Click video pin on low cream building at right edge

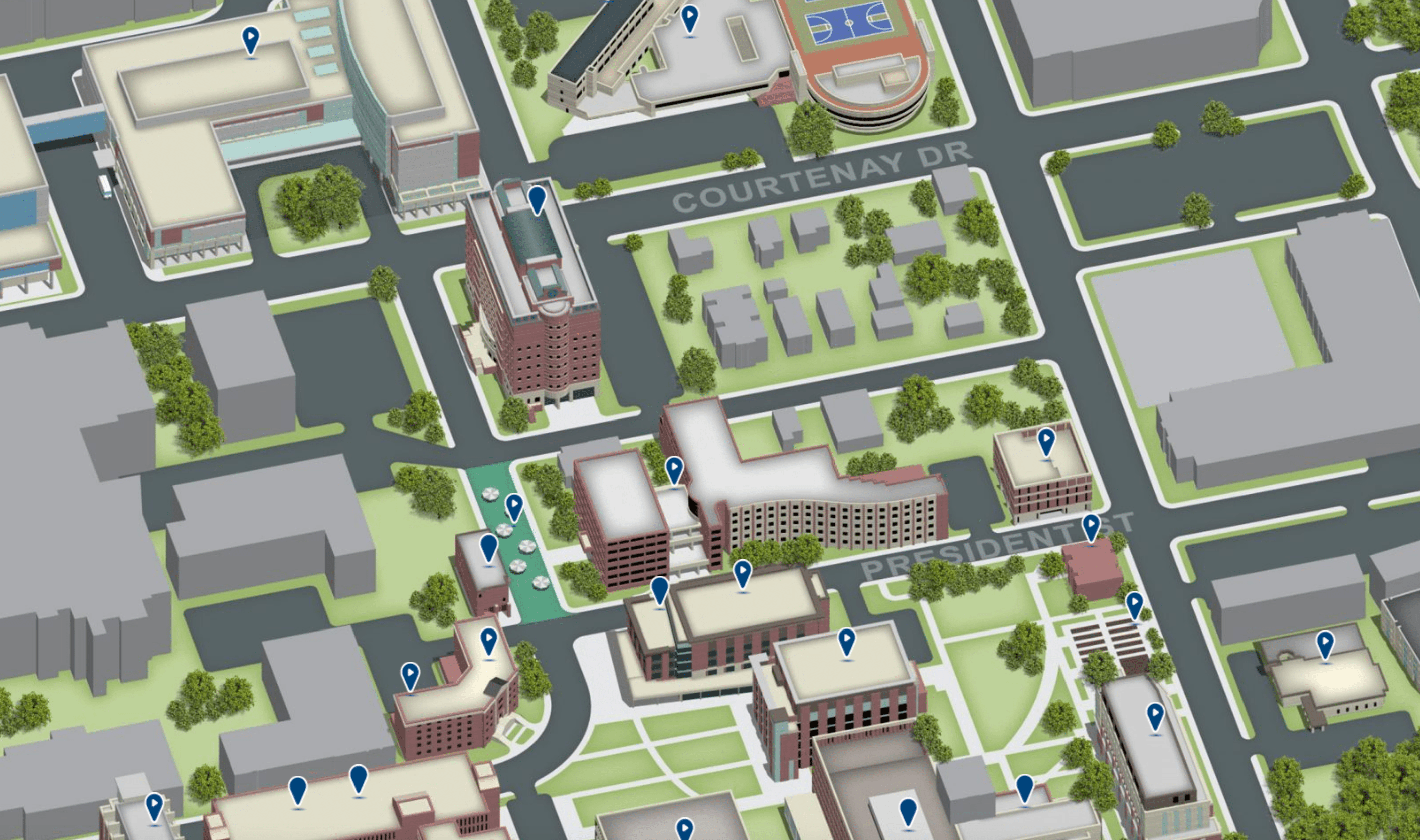tap(1325, 646)
